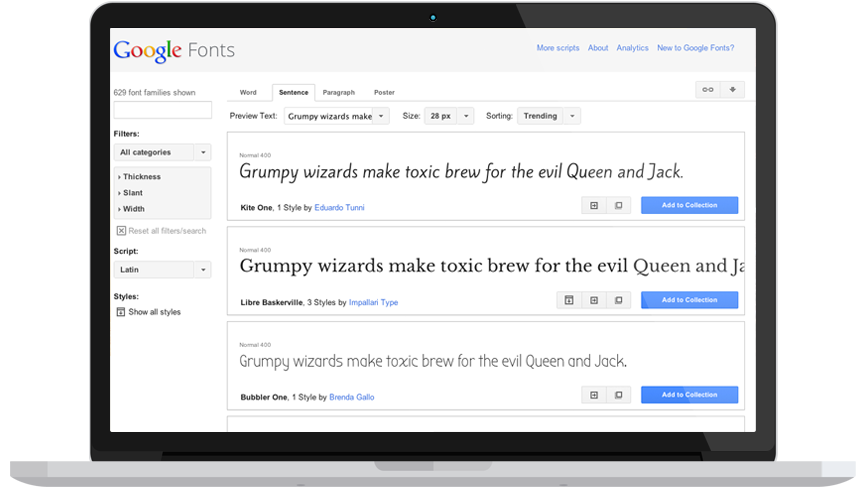Expand the Width filter
This screenshot has height=494, width=865.
(131, 209)
